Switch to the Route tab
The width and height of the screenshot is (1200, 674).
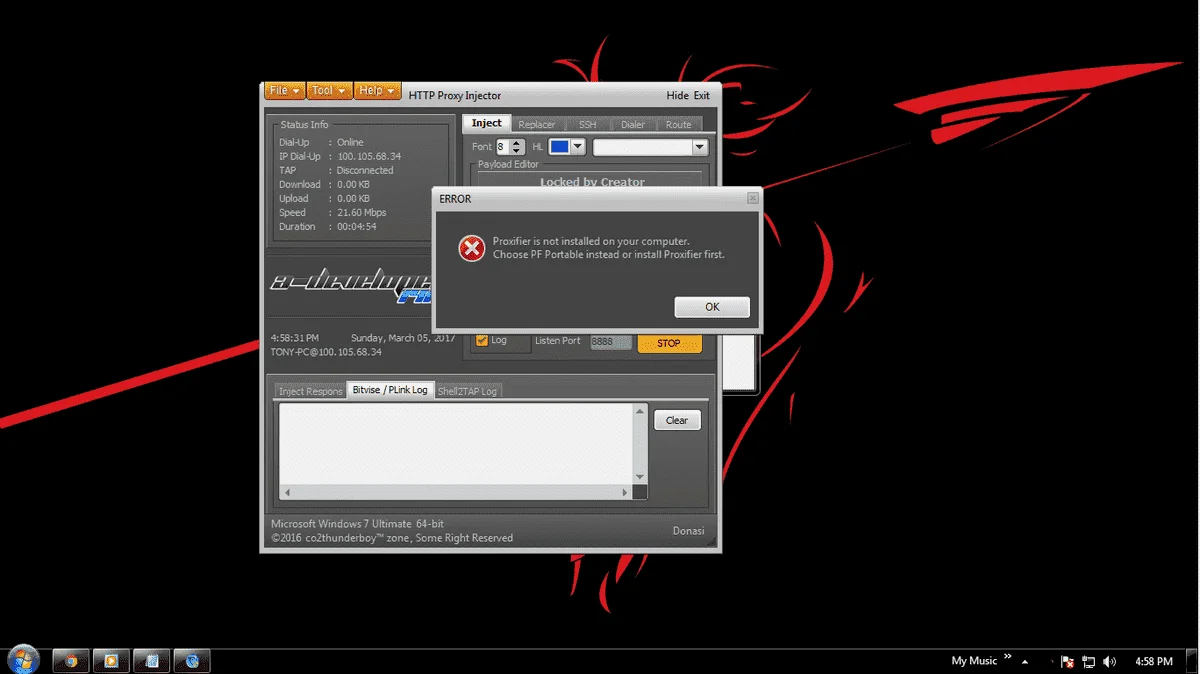679,125
